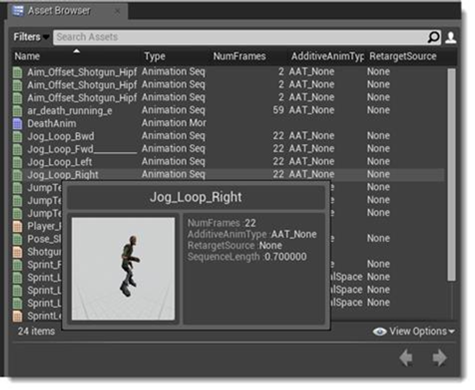Click the Jog_Loop_Left sequence icon
This screenshot has width=475, height=390.
click(17, 162)
